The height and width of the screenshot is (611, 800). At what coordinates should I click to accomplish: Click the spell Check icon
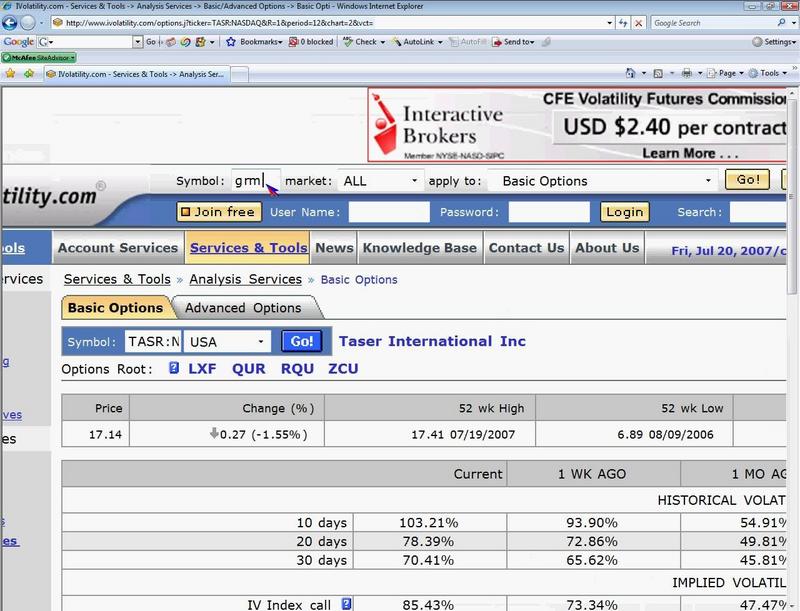pyautogui.click(x=348, y=42)
